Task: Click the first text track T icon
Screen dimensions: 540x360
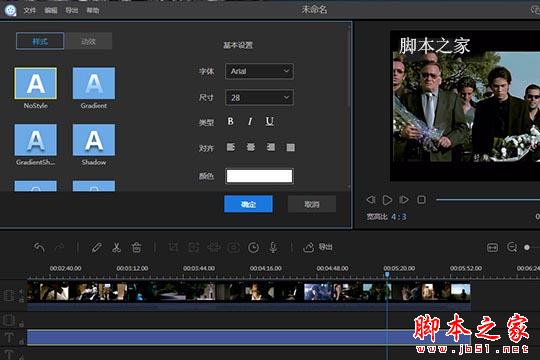Action: click(9, 337)
